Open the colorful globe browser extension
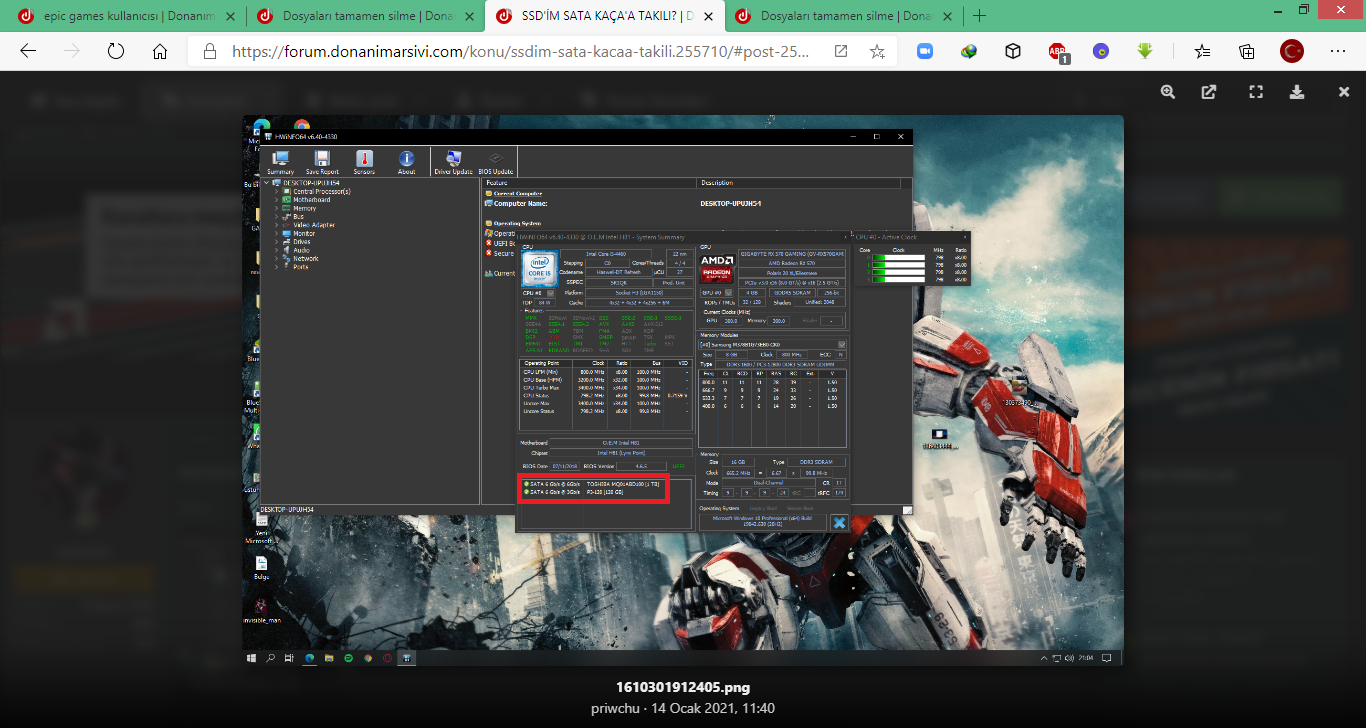This screenshot has height=728, width=1366. tap(969, 52)
